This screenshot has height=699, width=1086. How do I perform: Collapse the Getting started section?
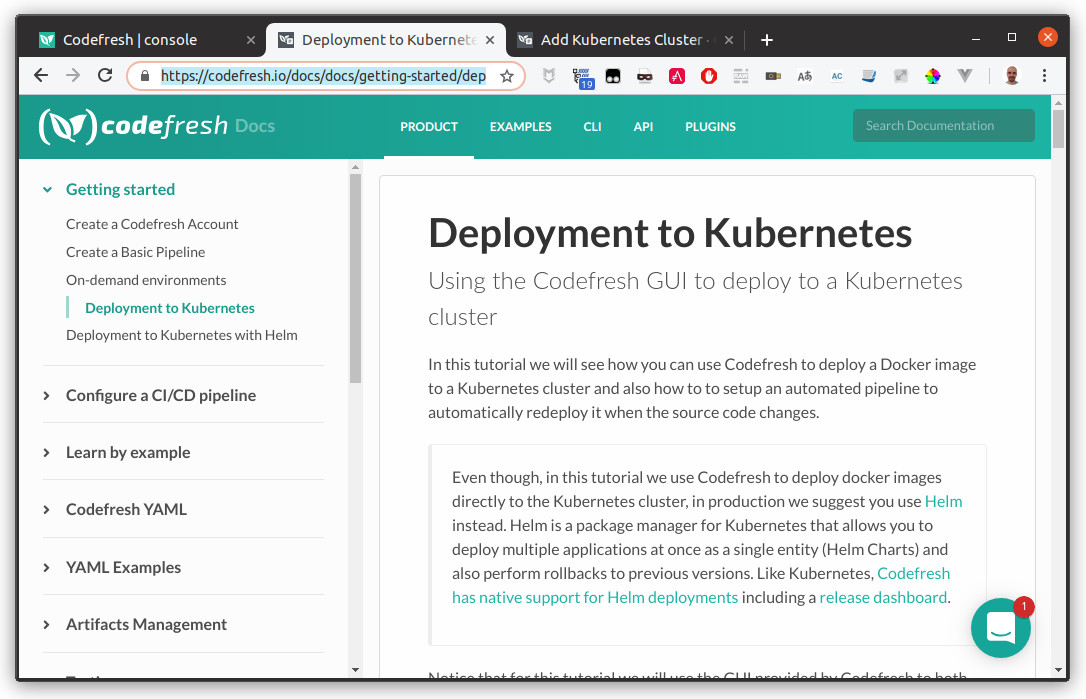point(120,189)
